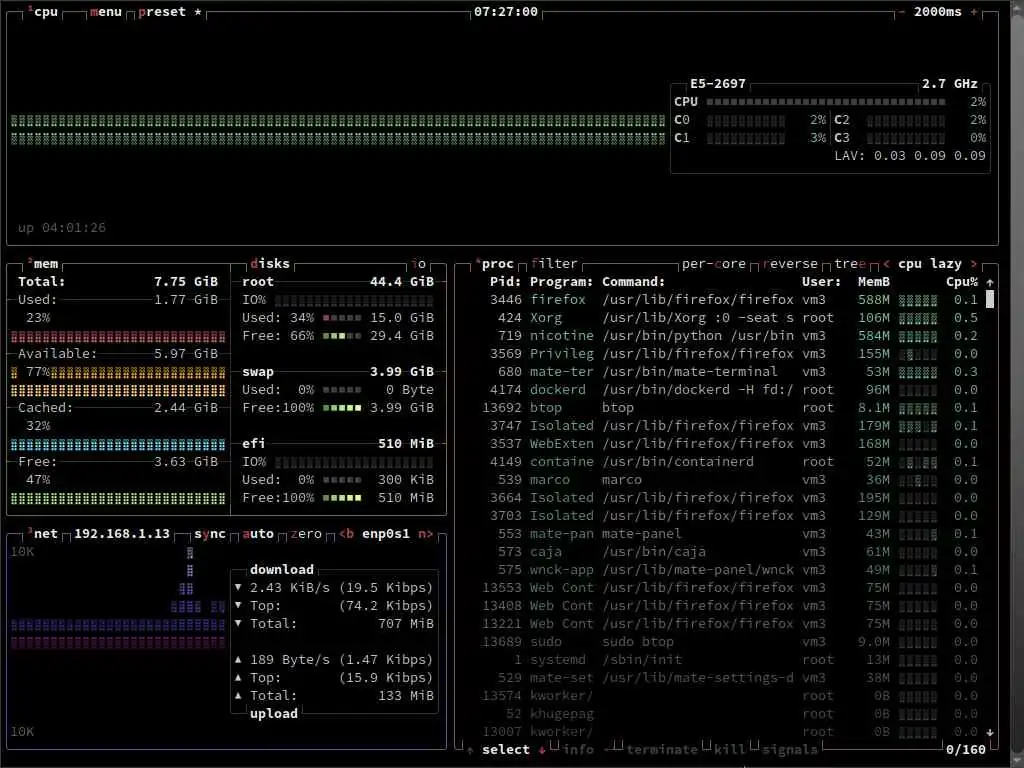The height and width of the screenshot is (768, 1024).
Task: Click zero to reset net totals
Action: click(306, 534)
